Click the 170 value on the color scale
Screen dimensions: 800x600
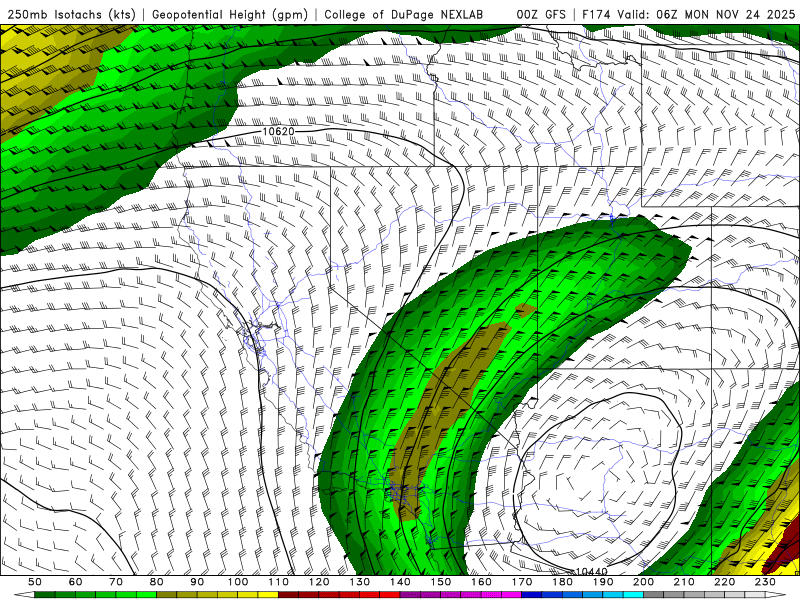[x=522, y=582]
